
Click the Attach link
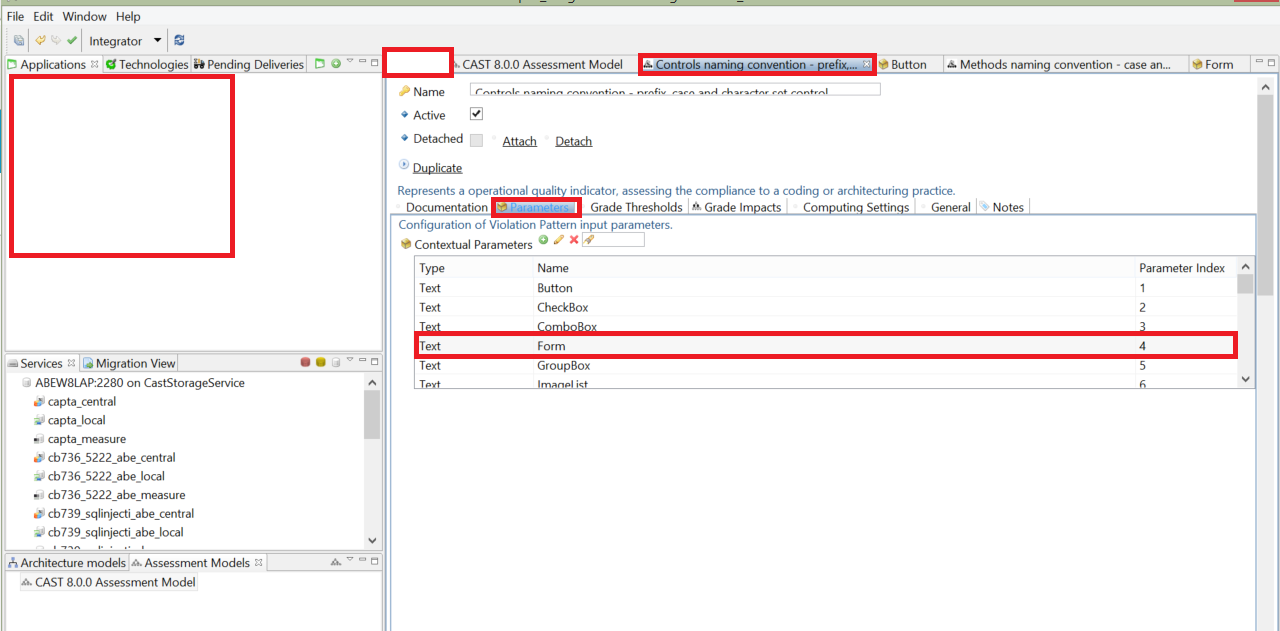click(x=519, y=141)
